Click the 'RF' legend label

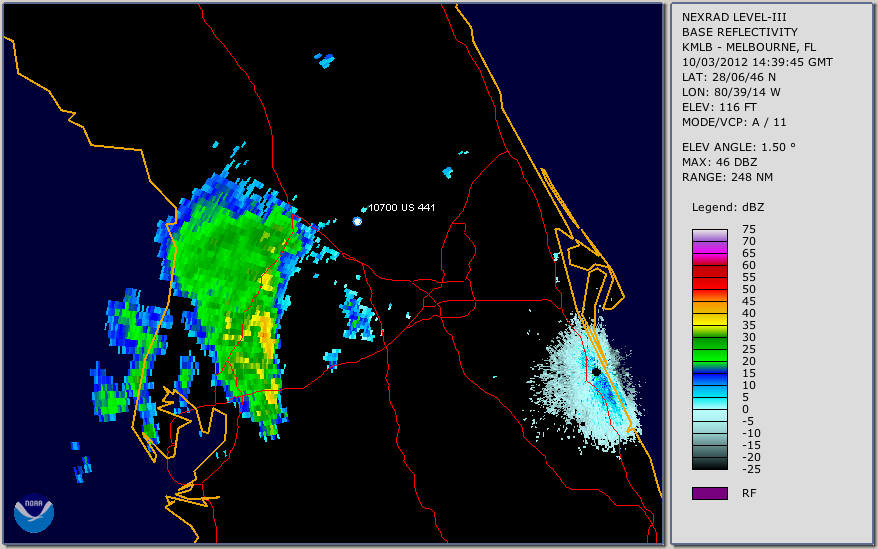tap(749, 493)
